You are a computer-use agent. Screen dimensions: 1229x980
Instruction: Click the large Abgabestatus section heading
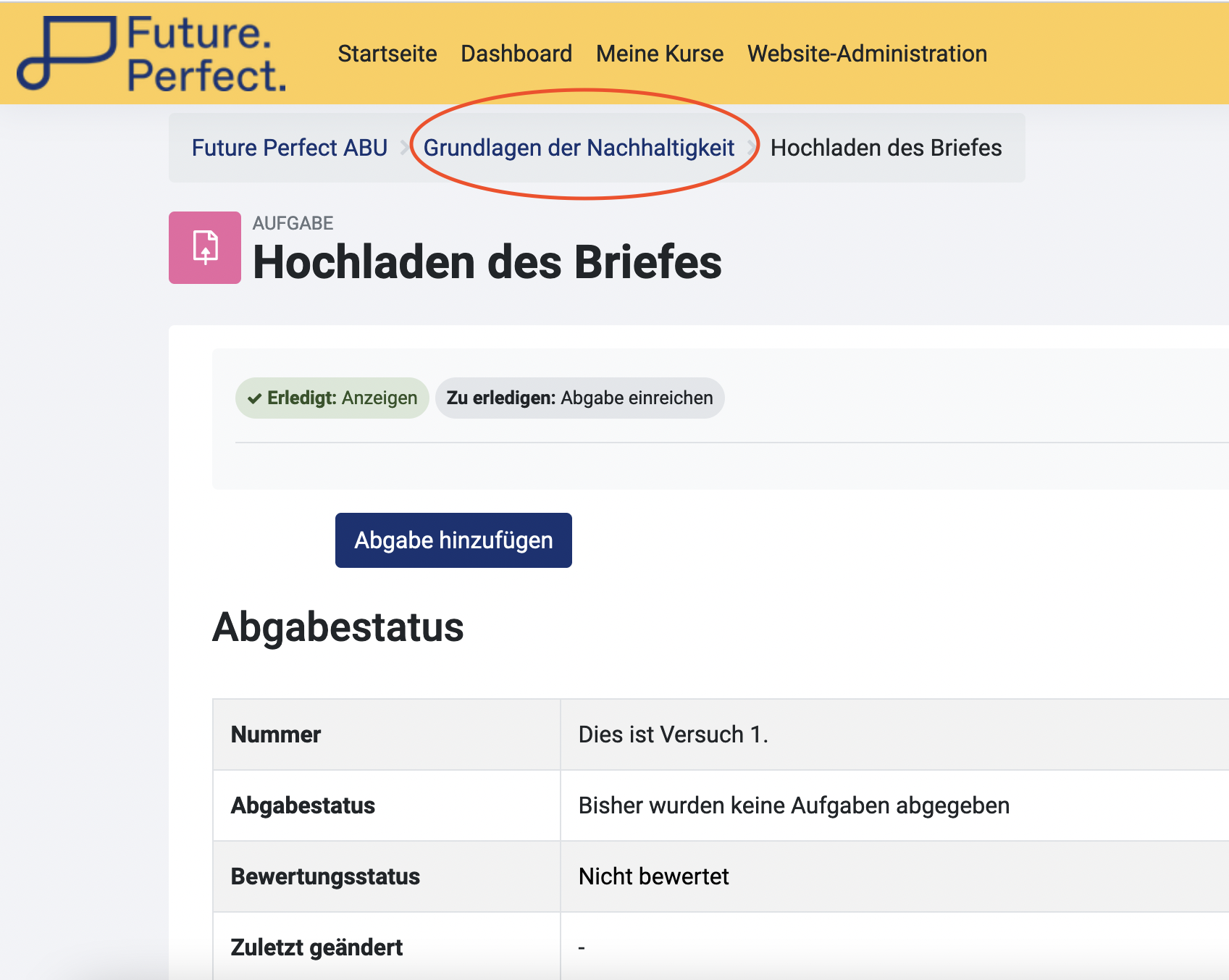click(x=337, y=627)
